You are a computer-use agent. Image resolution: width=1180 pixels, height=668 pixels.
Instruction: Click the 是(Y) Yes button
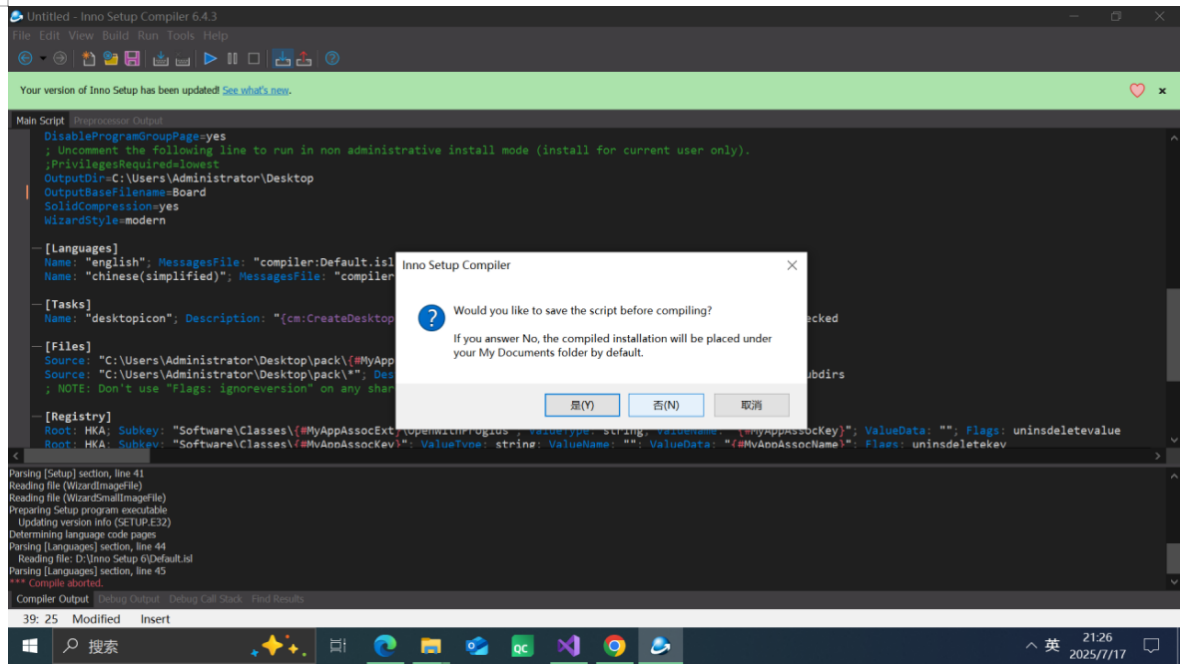pyautogui.click(x=582, y=405)
